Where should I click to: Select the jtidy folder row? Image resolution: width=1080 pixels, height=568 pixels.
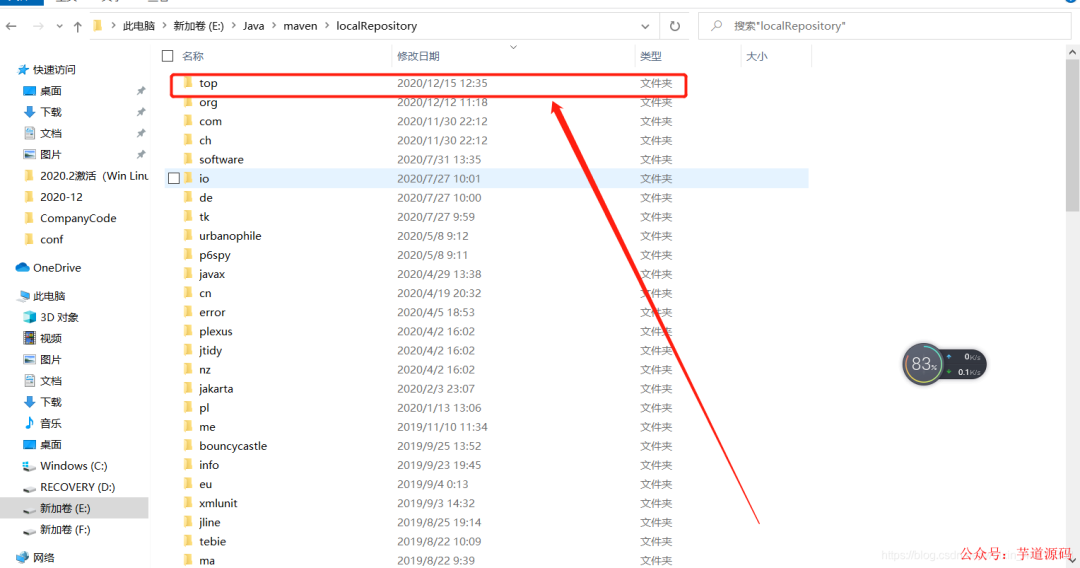pos(486,350)
